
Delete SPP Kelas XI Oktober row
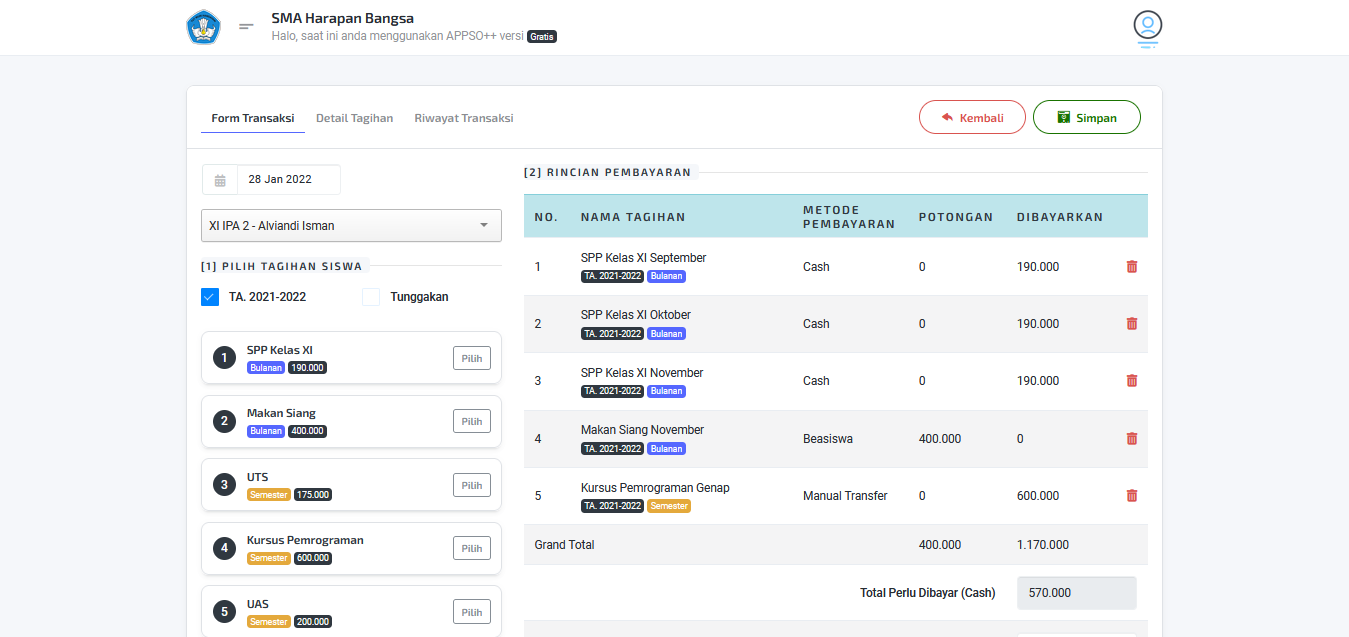click(x=1132, y=324)
